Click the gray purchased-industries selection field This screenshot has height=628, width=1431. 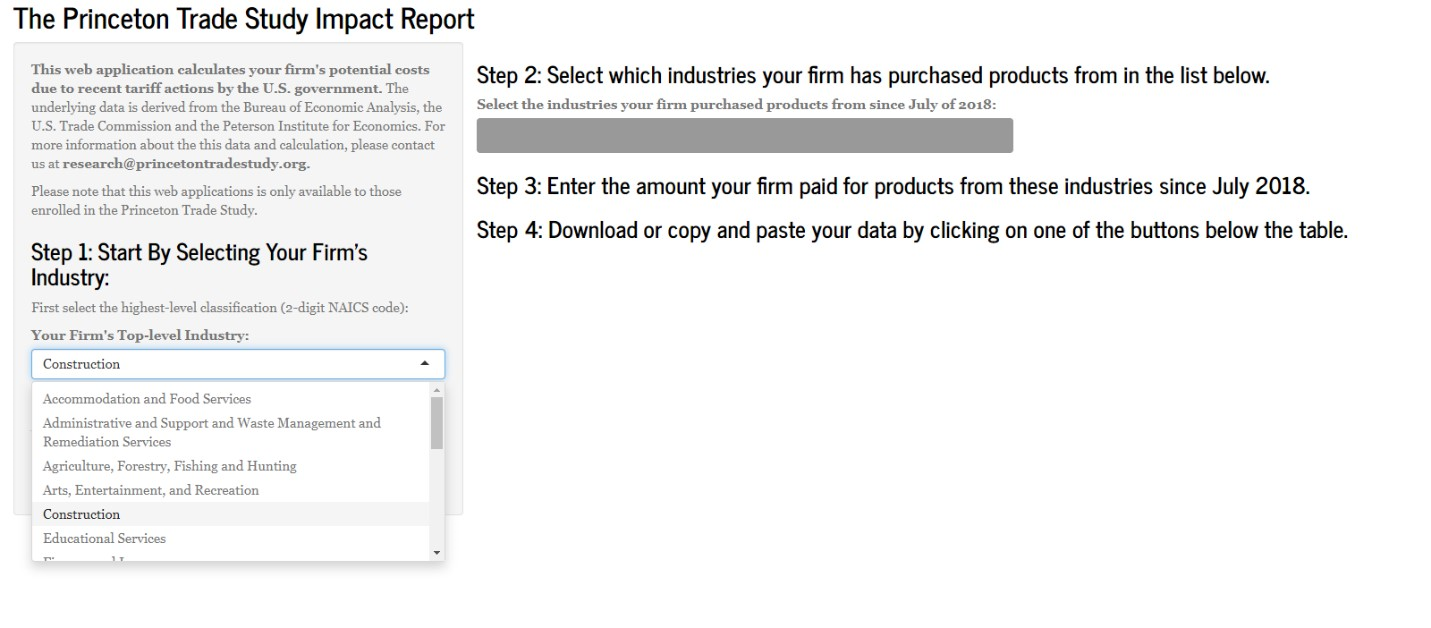745,135
